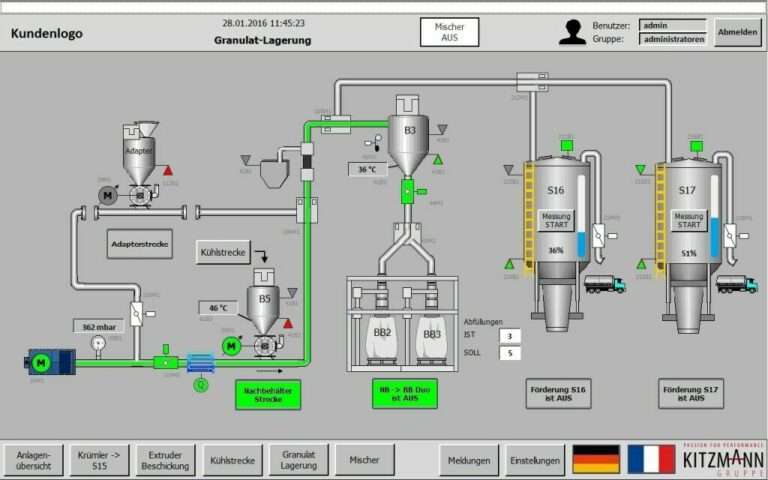This screenshot has height=480, width=768.
Task: Open the Mischer page from bottom bar
Action: (x=365, y=460)
